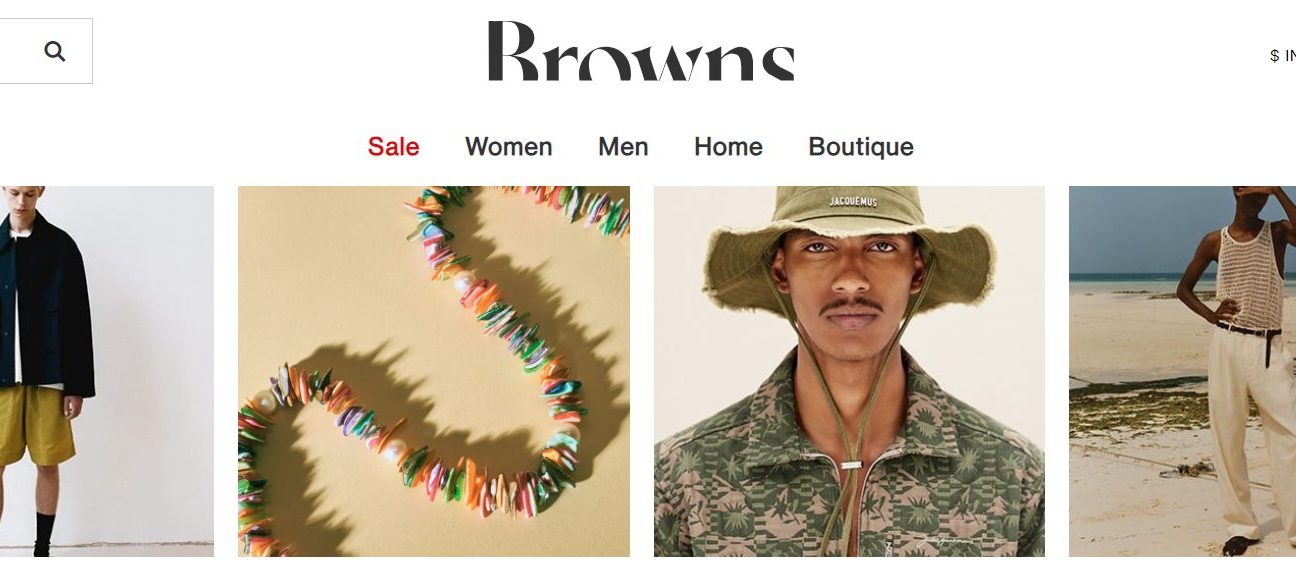Open the navy jacket and yellow shorts look

coord(107,371)
